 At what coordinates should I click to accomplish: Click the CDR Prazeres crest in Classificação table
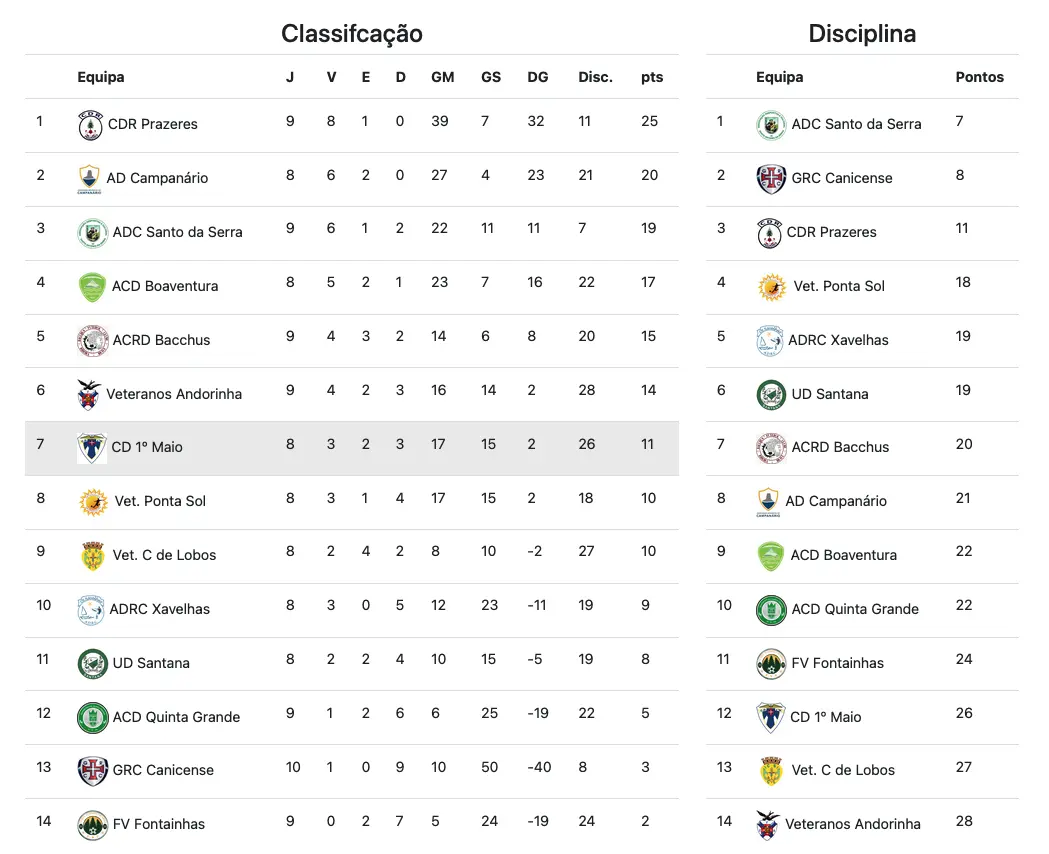90,125
